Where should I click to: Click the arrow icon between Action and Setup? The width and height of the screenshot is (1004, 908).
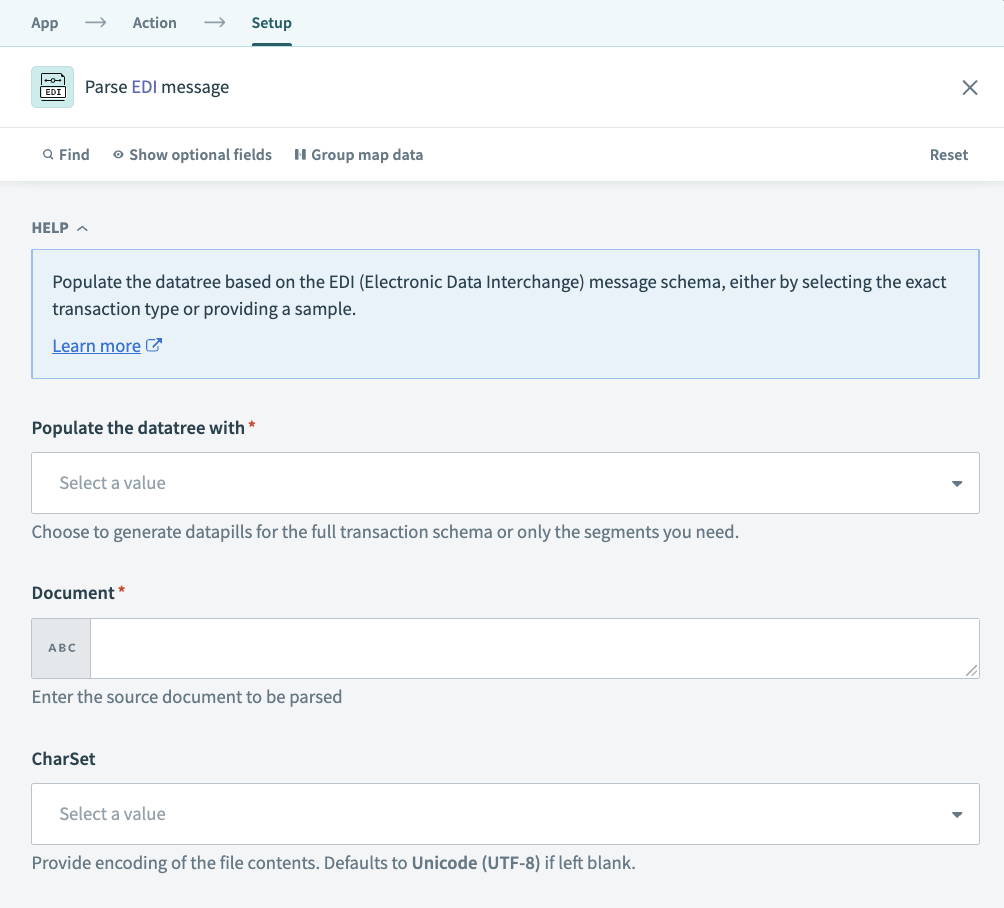[215, 22]
